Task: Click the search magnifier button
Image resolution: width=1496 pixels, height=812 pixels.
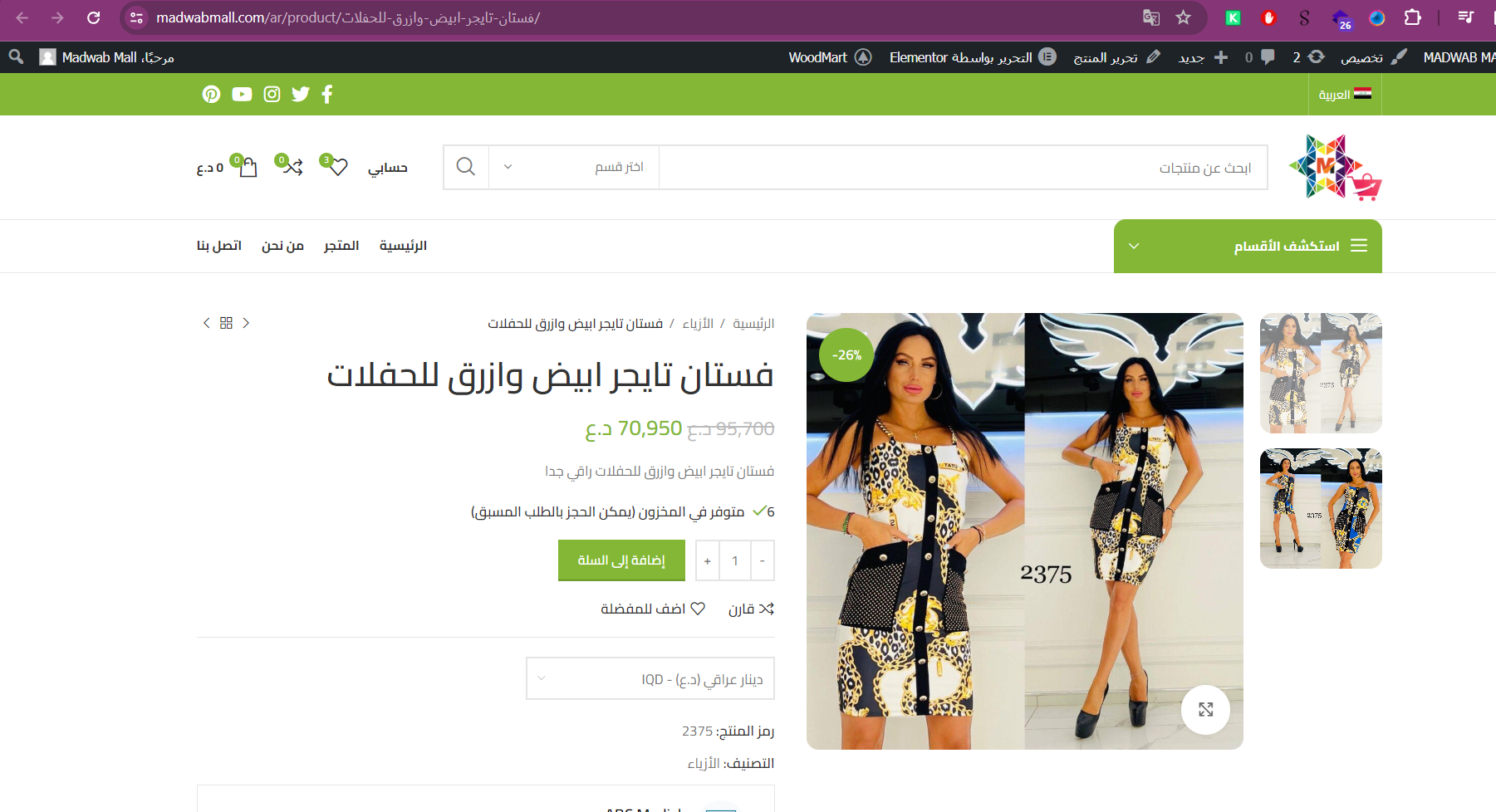Action: (x=466, y=167)
